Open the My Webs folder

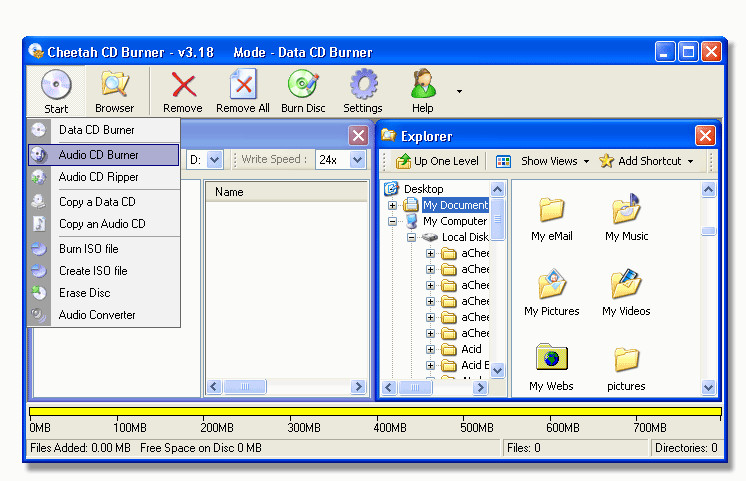click(551, 367)
